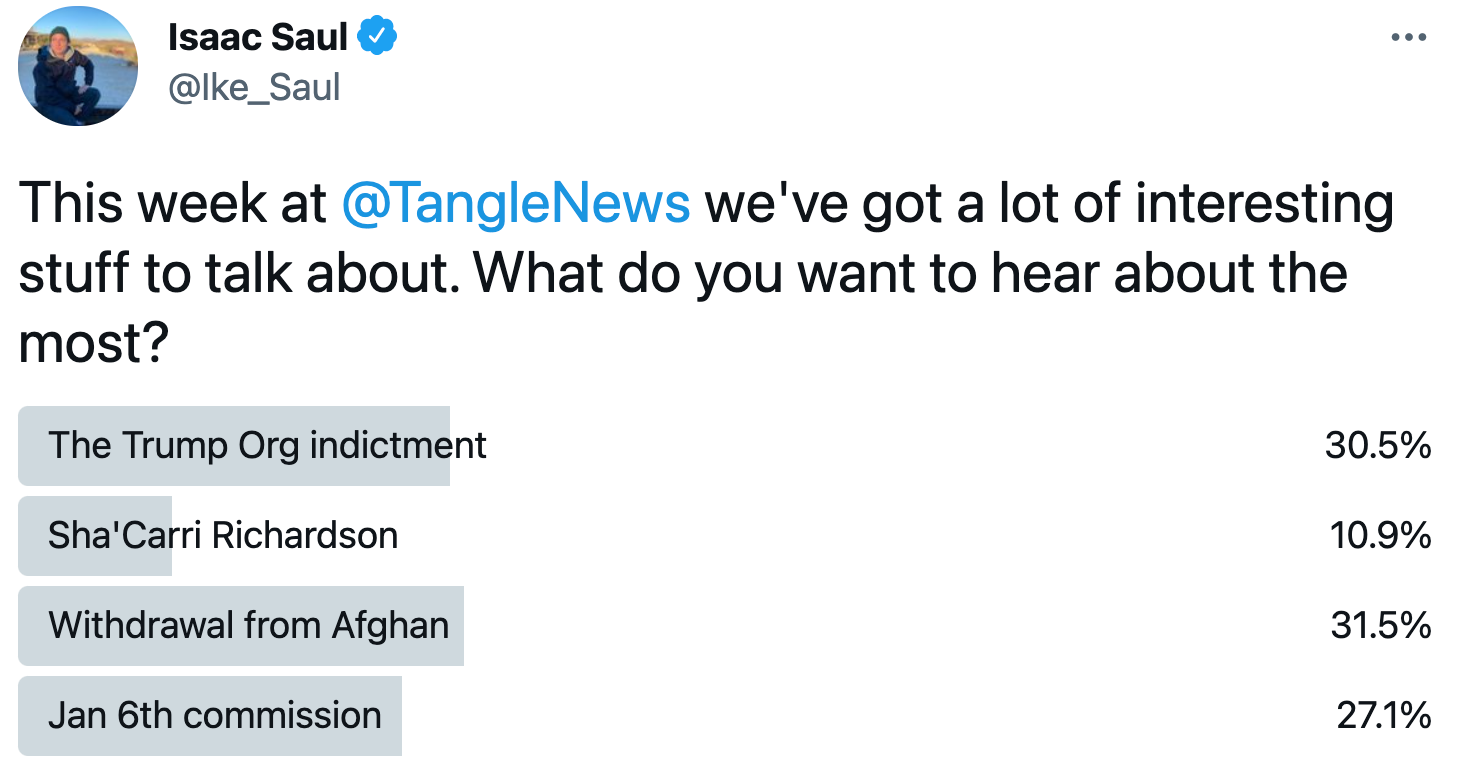Select "The Trump Org indictment" poll option
Viewport: 1468px width, 774px height.
[x=267, y=446]
